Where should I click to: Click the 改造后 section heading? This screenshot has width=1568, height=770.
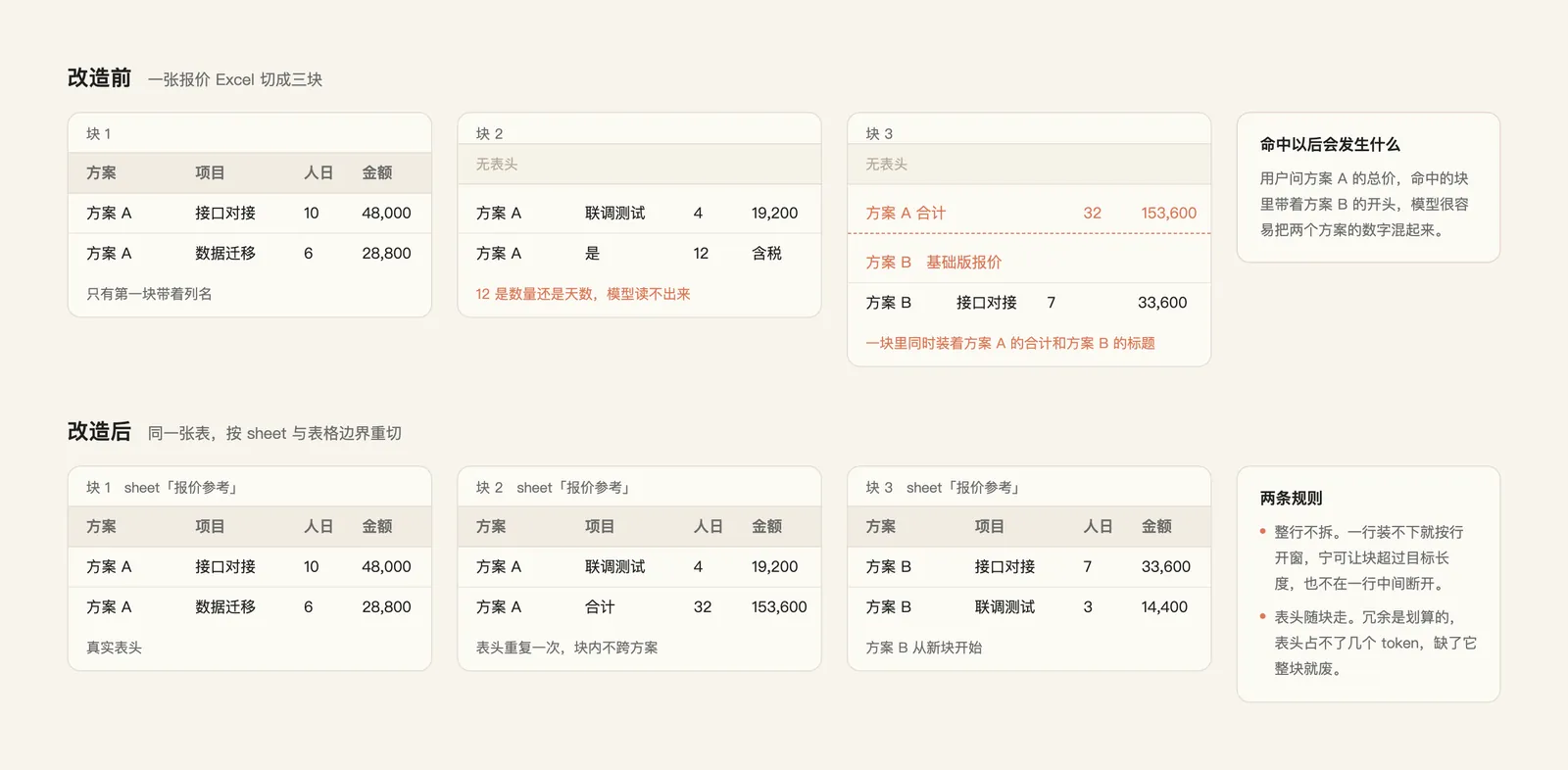tap(99, 432)
